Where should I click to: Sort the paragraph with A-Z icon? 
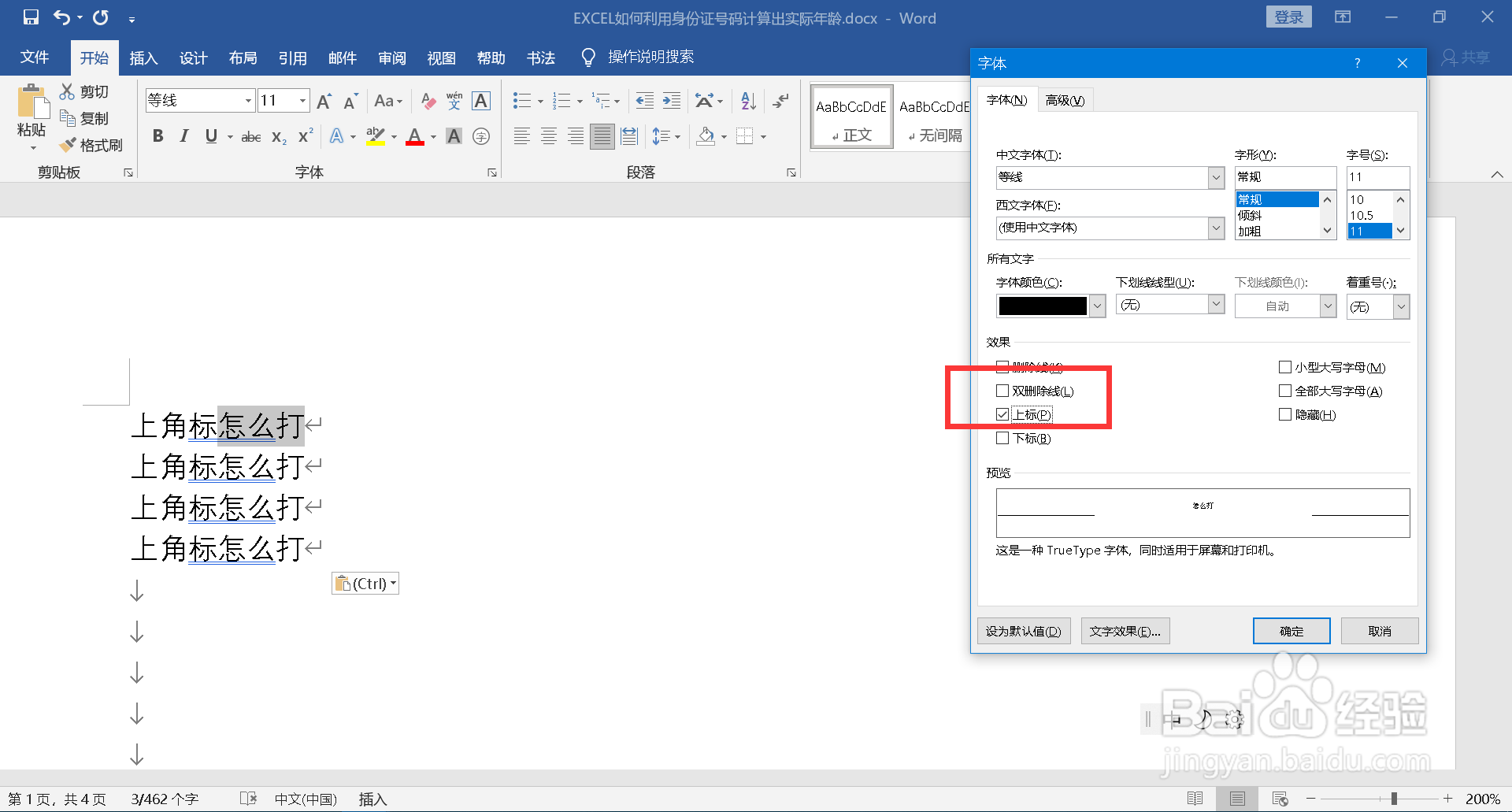748,101
